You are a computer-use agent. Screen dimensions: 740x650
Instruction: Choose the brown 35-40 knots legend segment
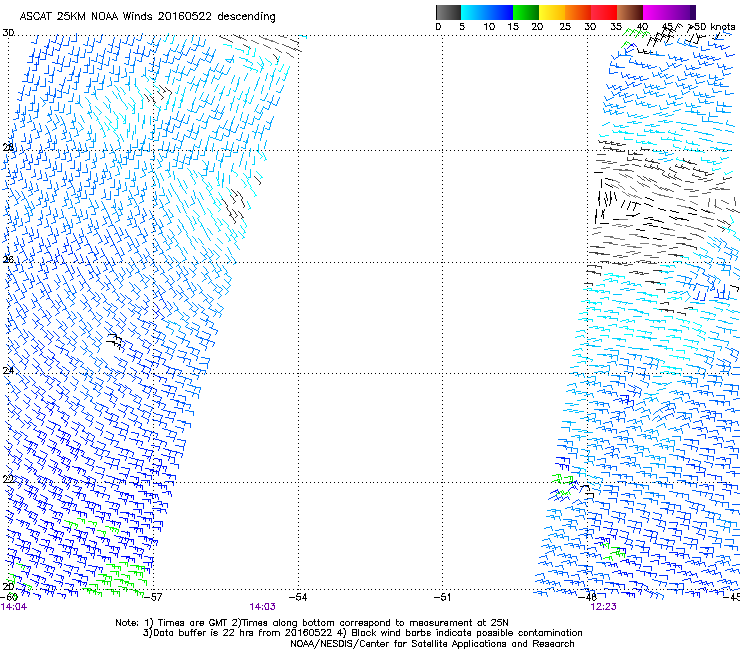pyautogui.click(x=630, y=12)
